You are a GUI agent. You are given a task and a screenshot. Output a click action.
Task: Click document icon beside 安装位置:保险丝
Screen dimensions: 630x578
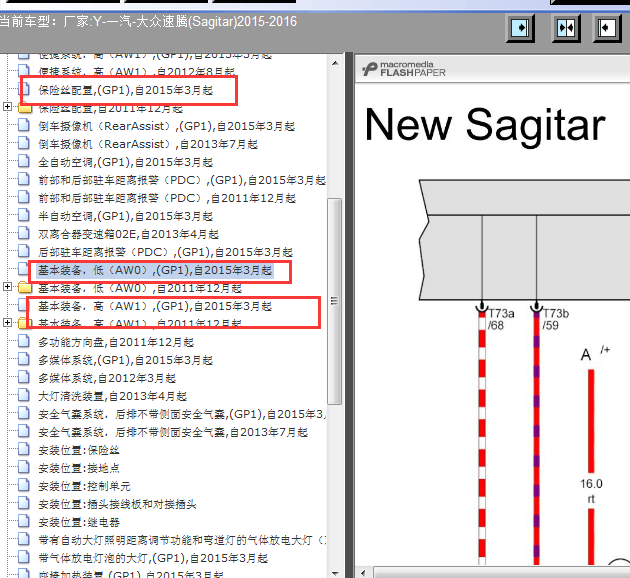click(24, 449)
